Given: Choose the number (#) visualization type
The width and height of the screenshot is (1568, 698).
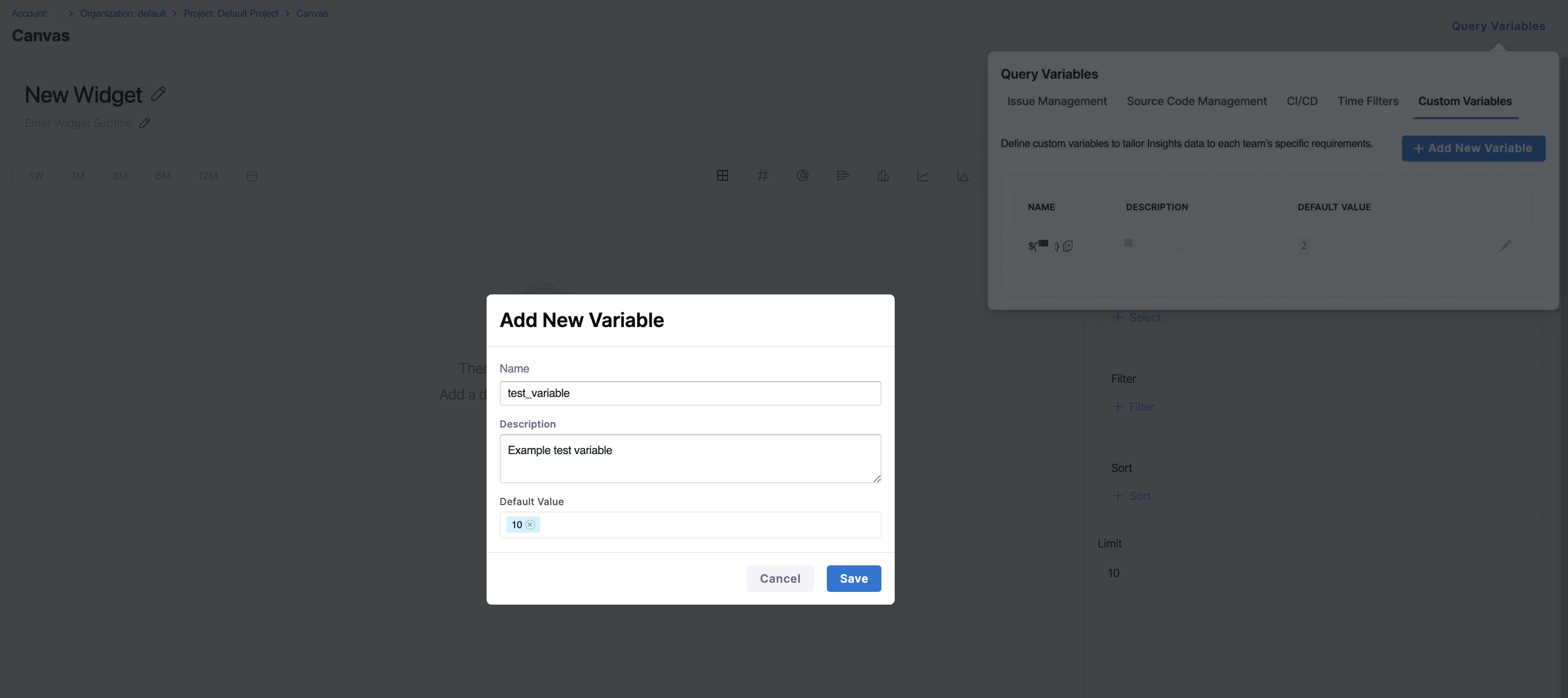Looking at the screenshot, I should (762, 176).
